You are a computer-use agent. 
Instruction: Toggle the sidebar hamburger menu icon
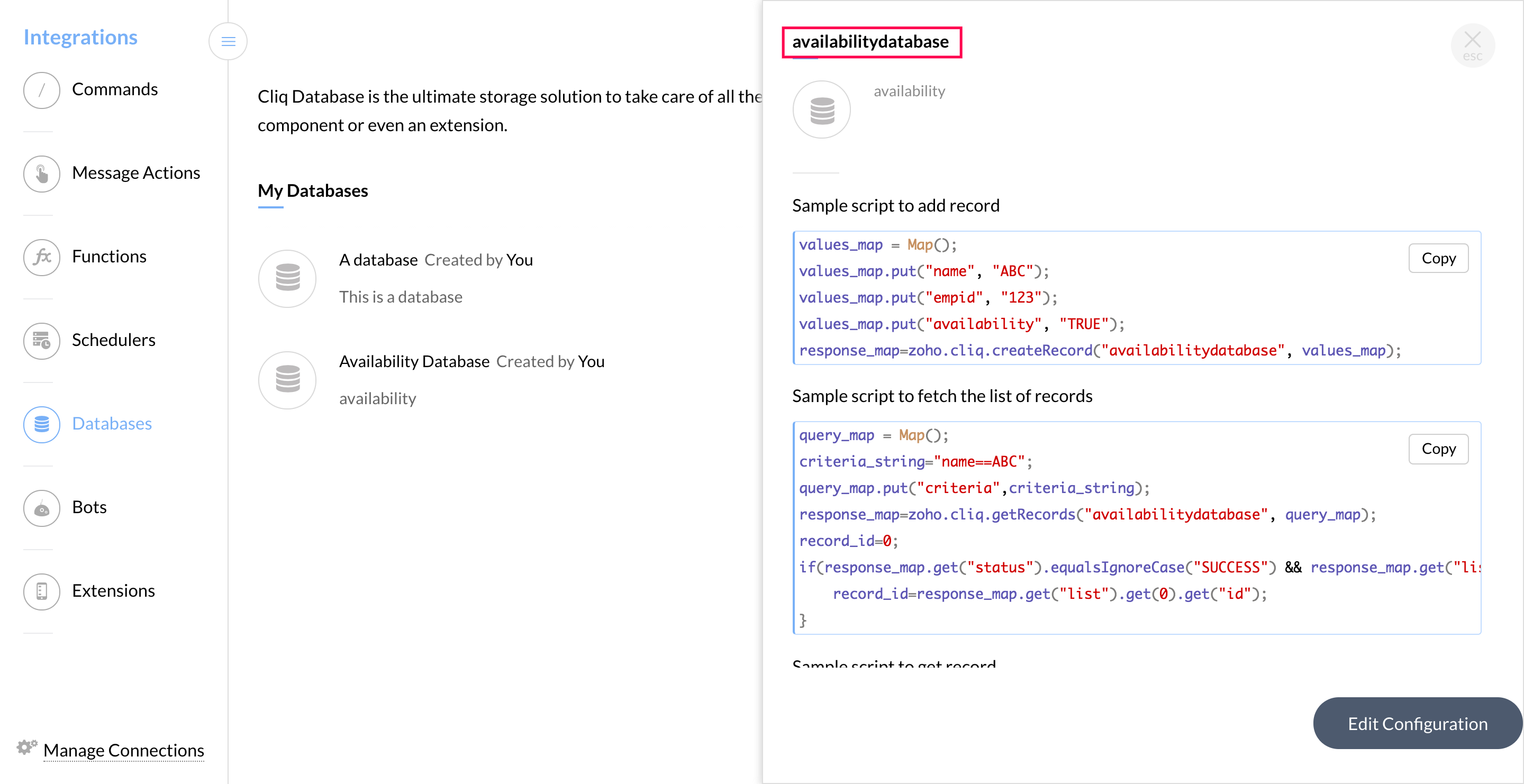[x=228, y=41]
